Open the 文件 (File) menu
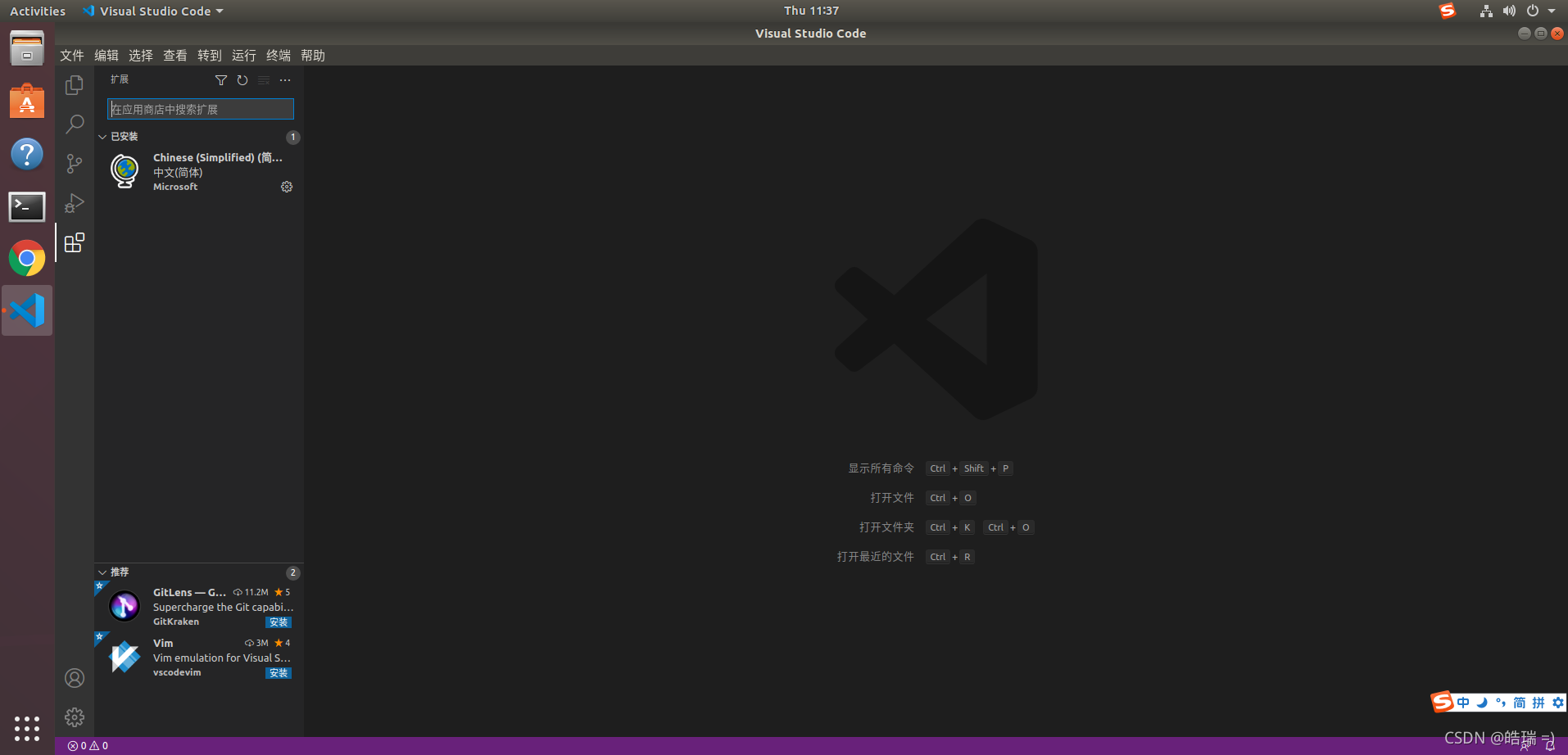The width and height of the screenshot is (1568, 755). point(72,56)
